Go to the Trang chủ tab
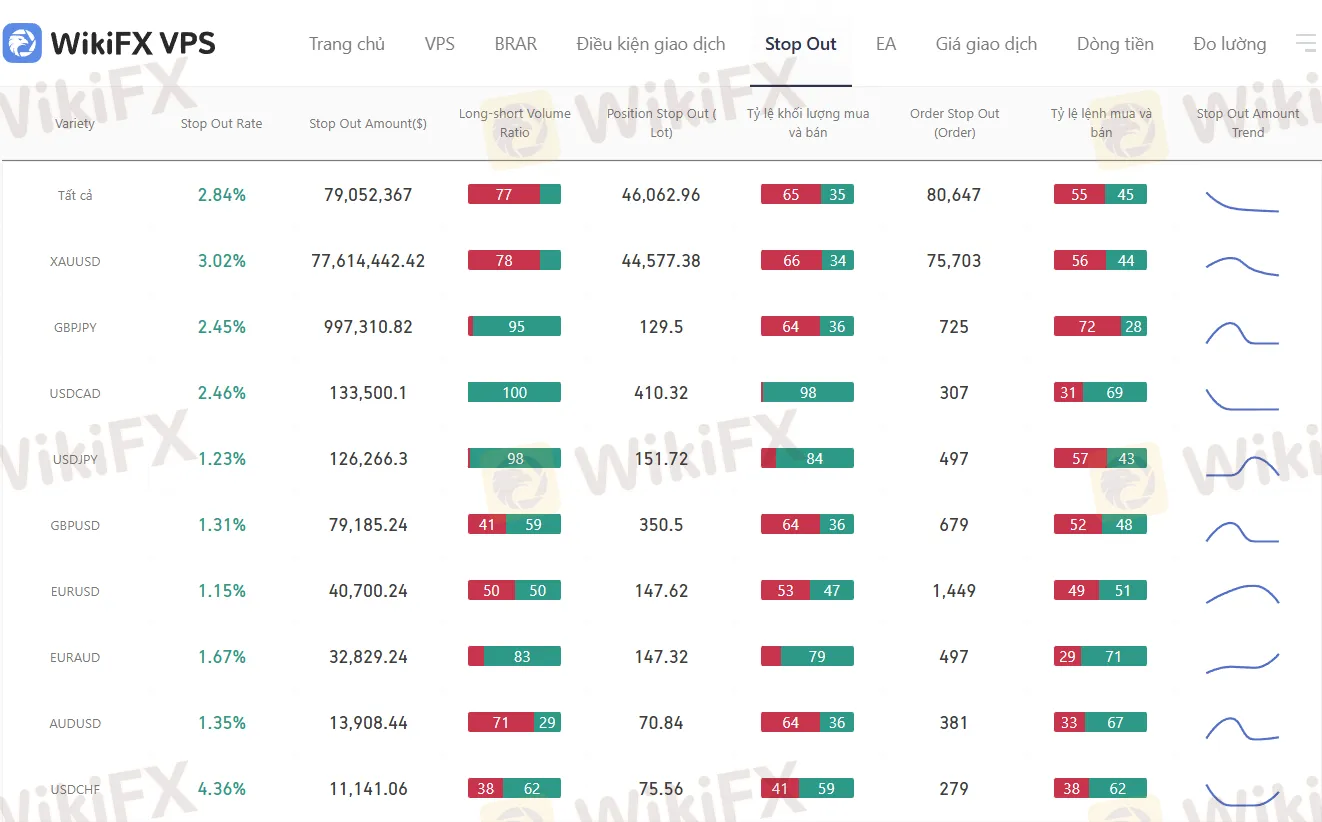 347,44
